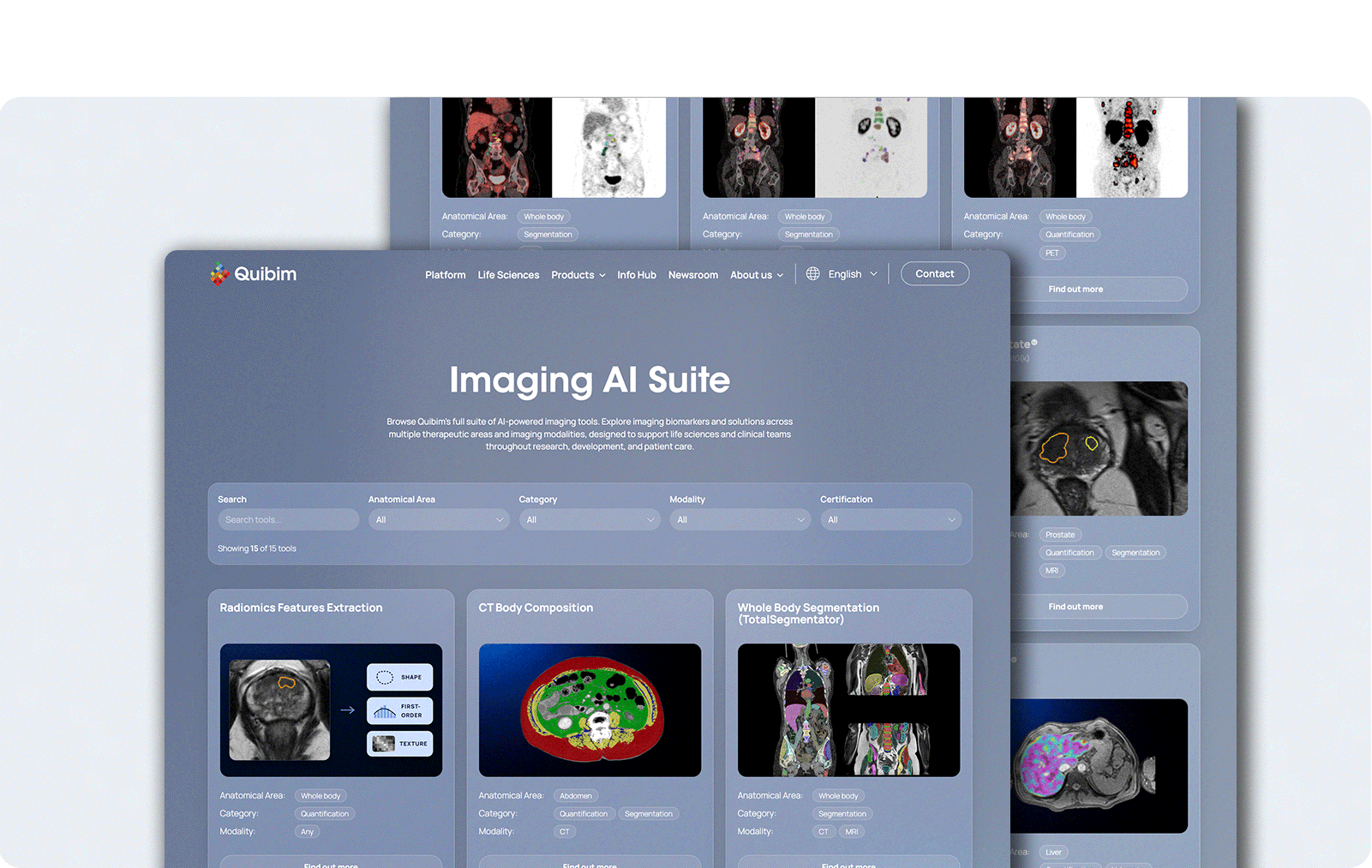The image size is (1372, 868).
Task: Expand the About us menu
Action: 757,275
